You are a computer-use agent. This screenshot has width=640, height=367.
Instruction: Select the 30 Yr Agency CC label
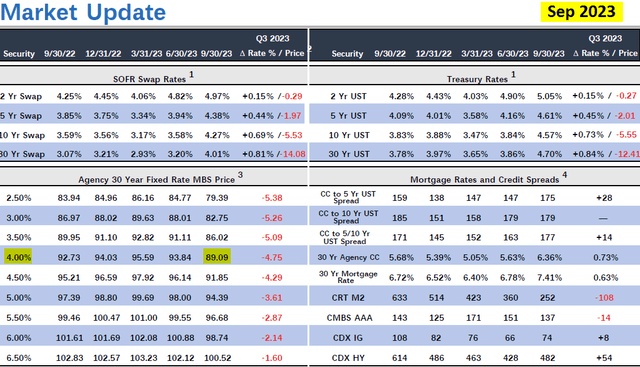pyautogui.click(x=348, y=258)
